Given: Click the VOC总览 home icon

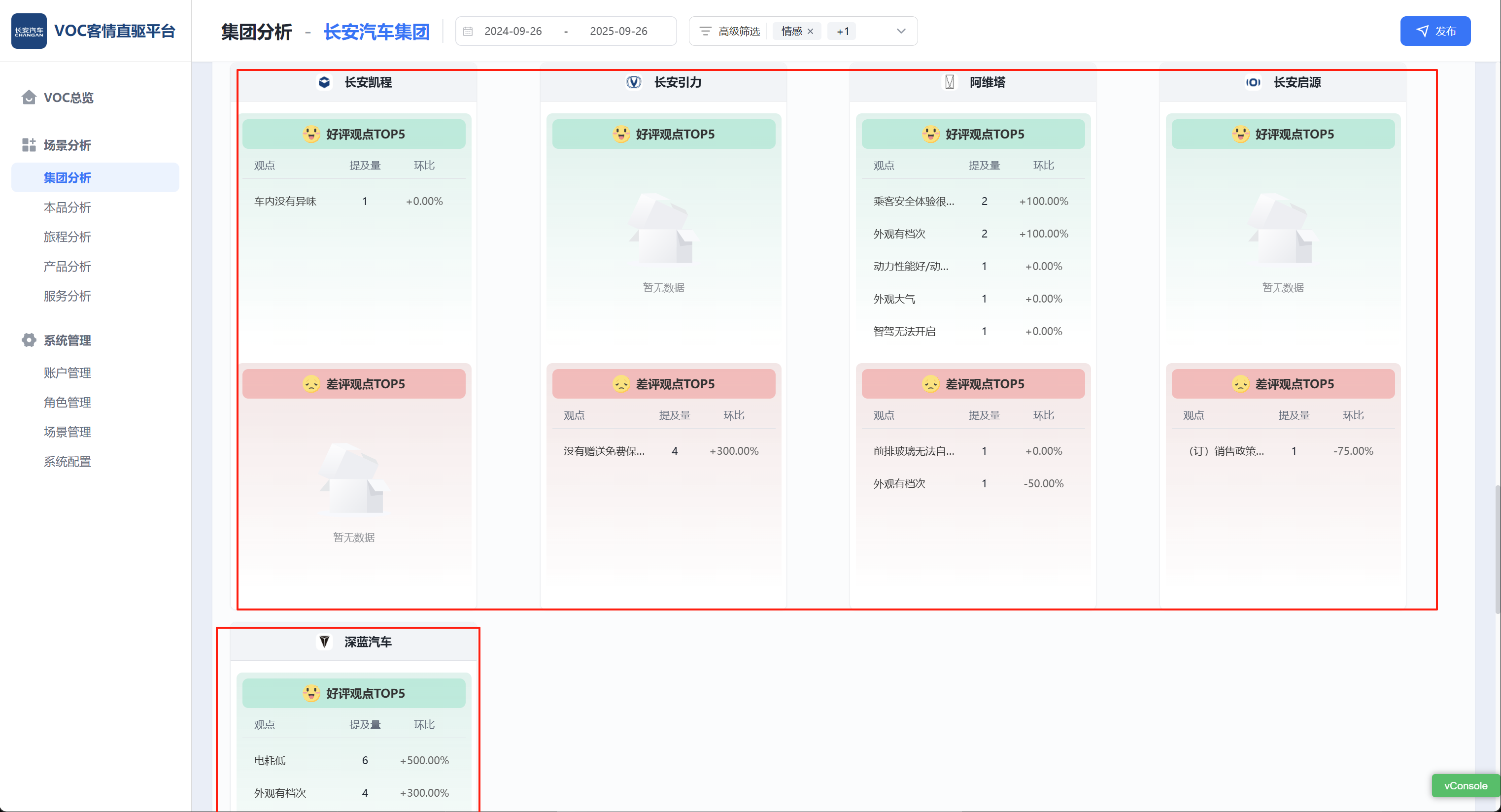Looking at the screenshot, I should (x=29, y=97).
